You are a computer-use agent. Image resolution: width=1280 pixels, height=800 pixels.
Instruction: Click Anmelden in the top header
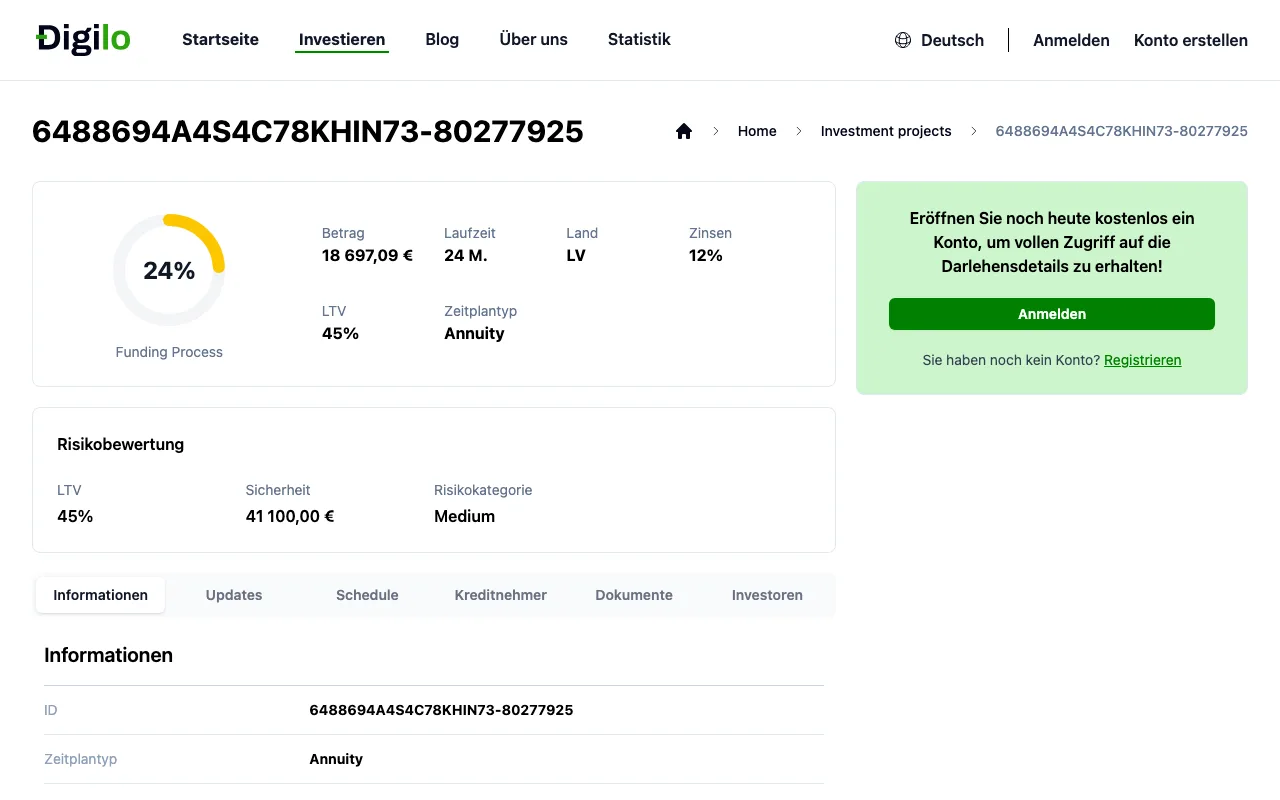click(1071, 40)
